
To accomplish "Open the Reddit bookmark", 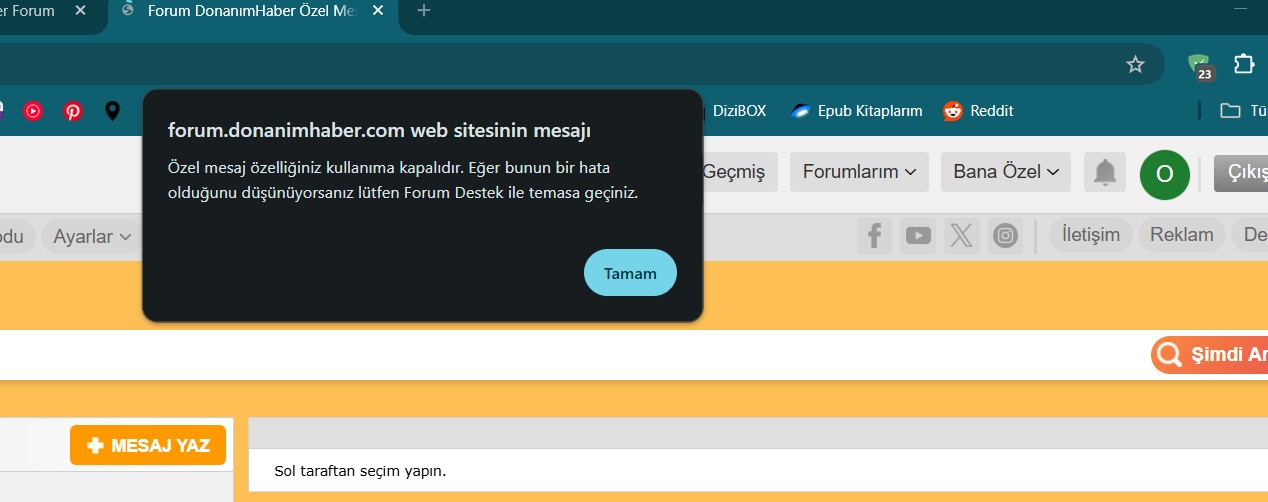I will point(978,111).
